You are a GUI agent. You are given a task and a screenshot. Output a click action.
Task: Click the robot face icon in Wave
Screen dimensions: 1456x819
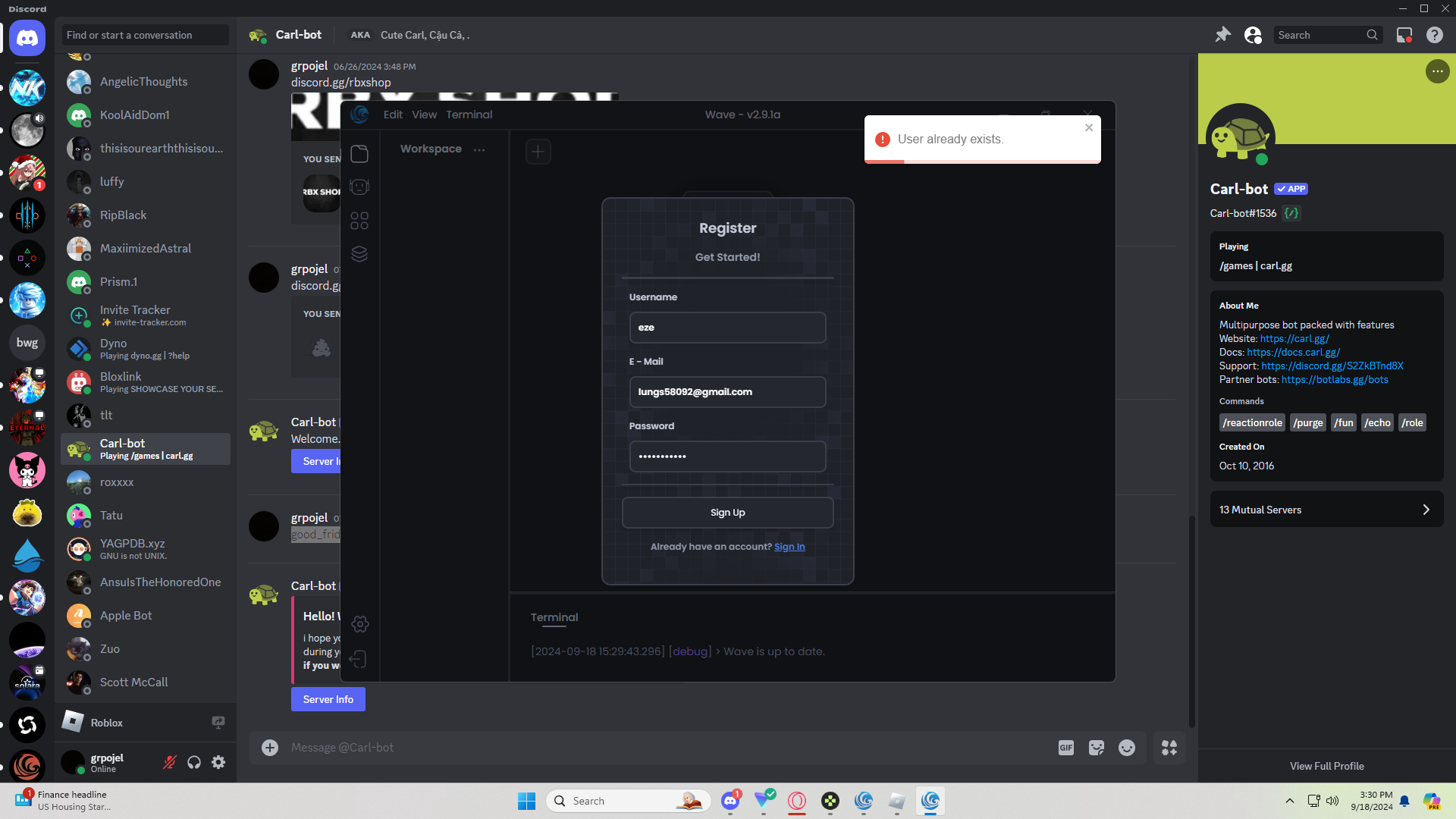pyautogui.click(x=359, y=187)
